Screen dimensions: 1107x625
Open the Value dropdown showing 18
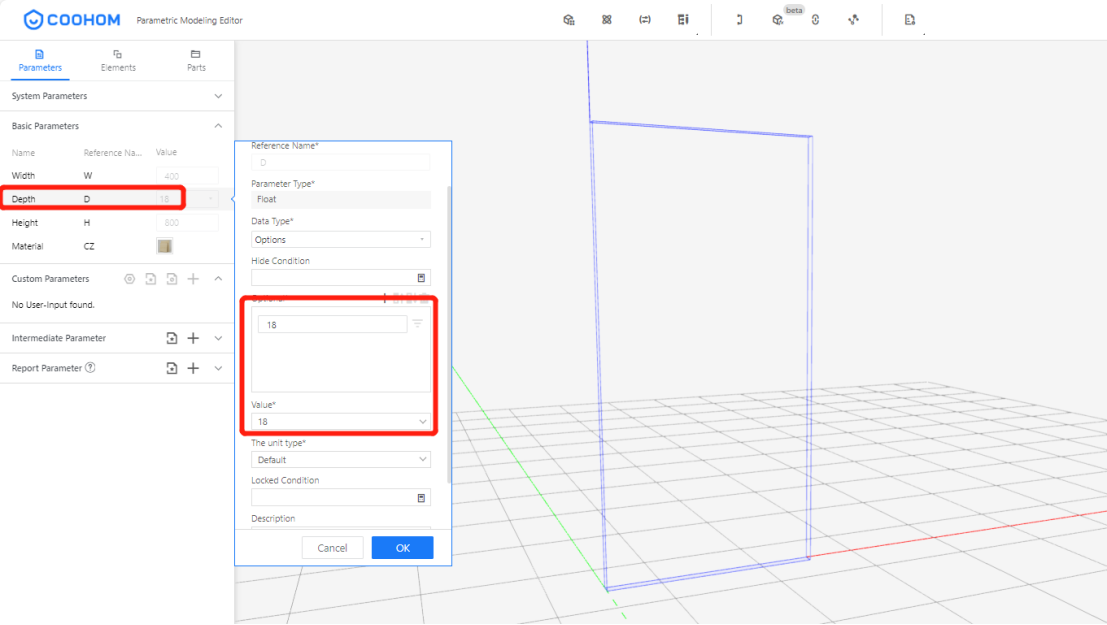point(340,422)
